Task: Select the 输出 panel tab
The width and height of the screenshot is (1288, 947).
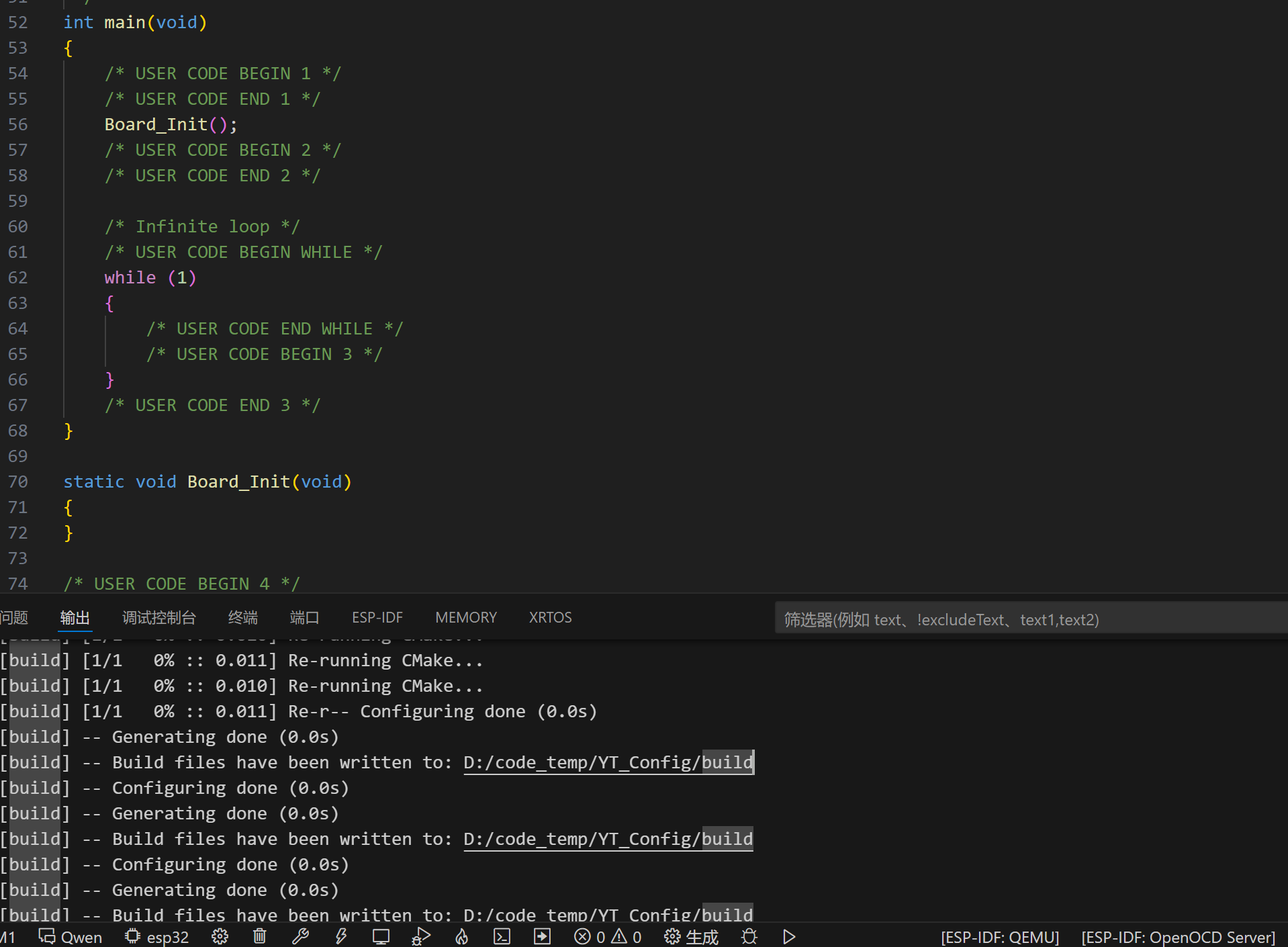Action: (75, 617)
